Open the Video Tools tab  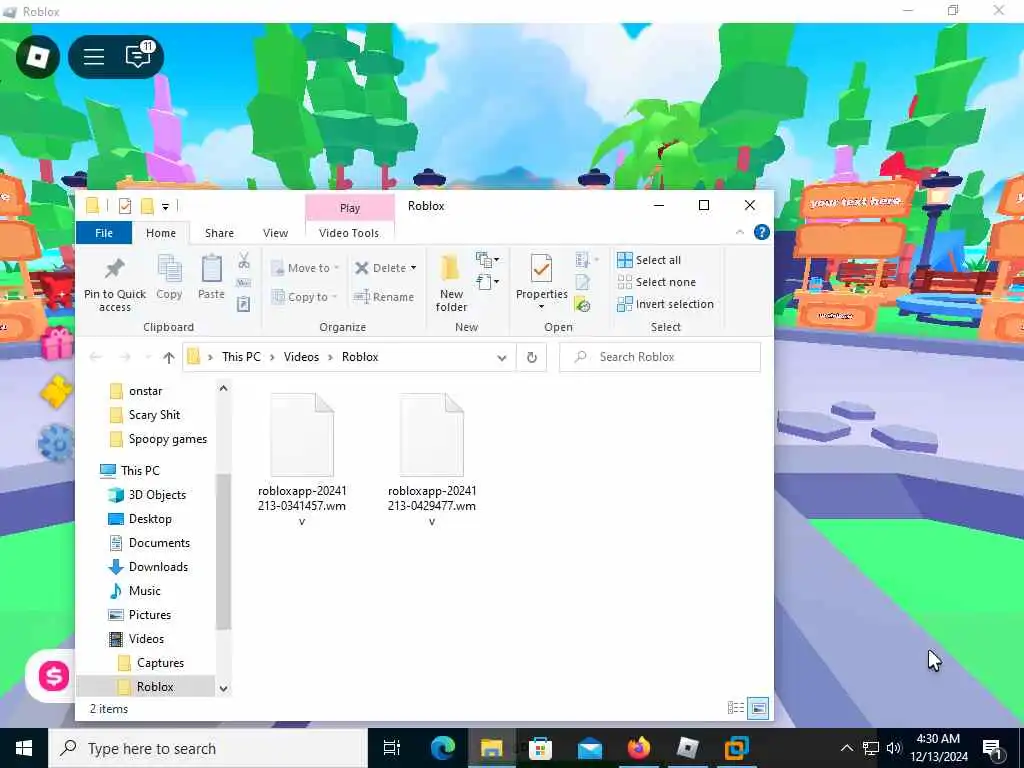pyautogui.click(x=349, y=233)
